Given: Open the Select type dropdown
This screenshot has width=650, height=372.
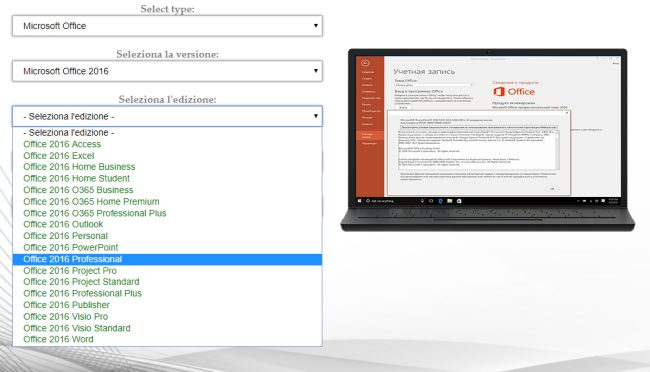Looking at the screenshot, I should pyautogui.click(x=167, y=26).
